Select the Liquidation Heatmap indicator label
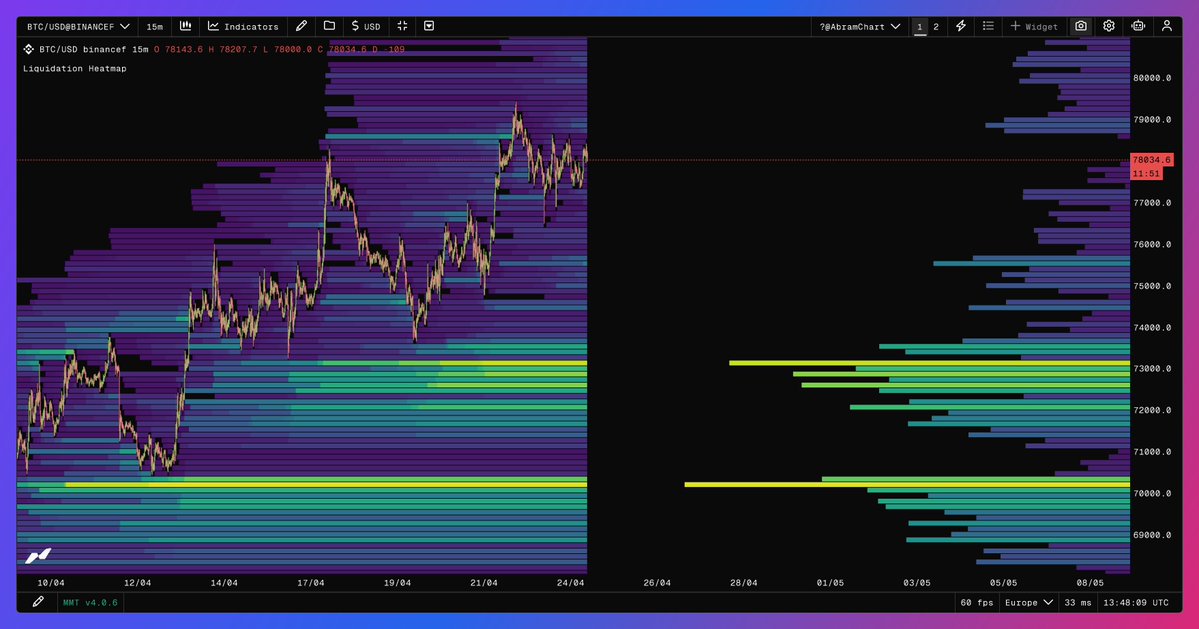Viewport: 1199px width, 629px height. [x=75, y=69]
